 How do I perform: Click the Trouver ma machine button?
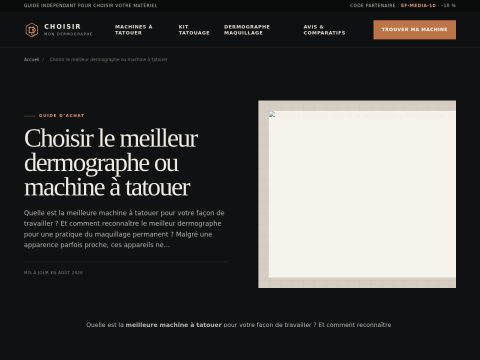(x=414, y=30)
